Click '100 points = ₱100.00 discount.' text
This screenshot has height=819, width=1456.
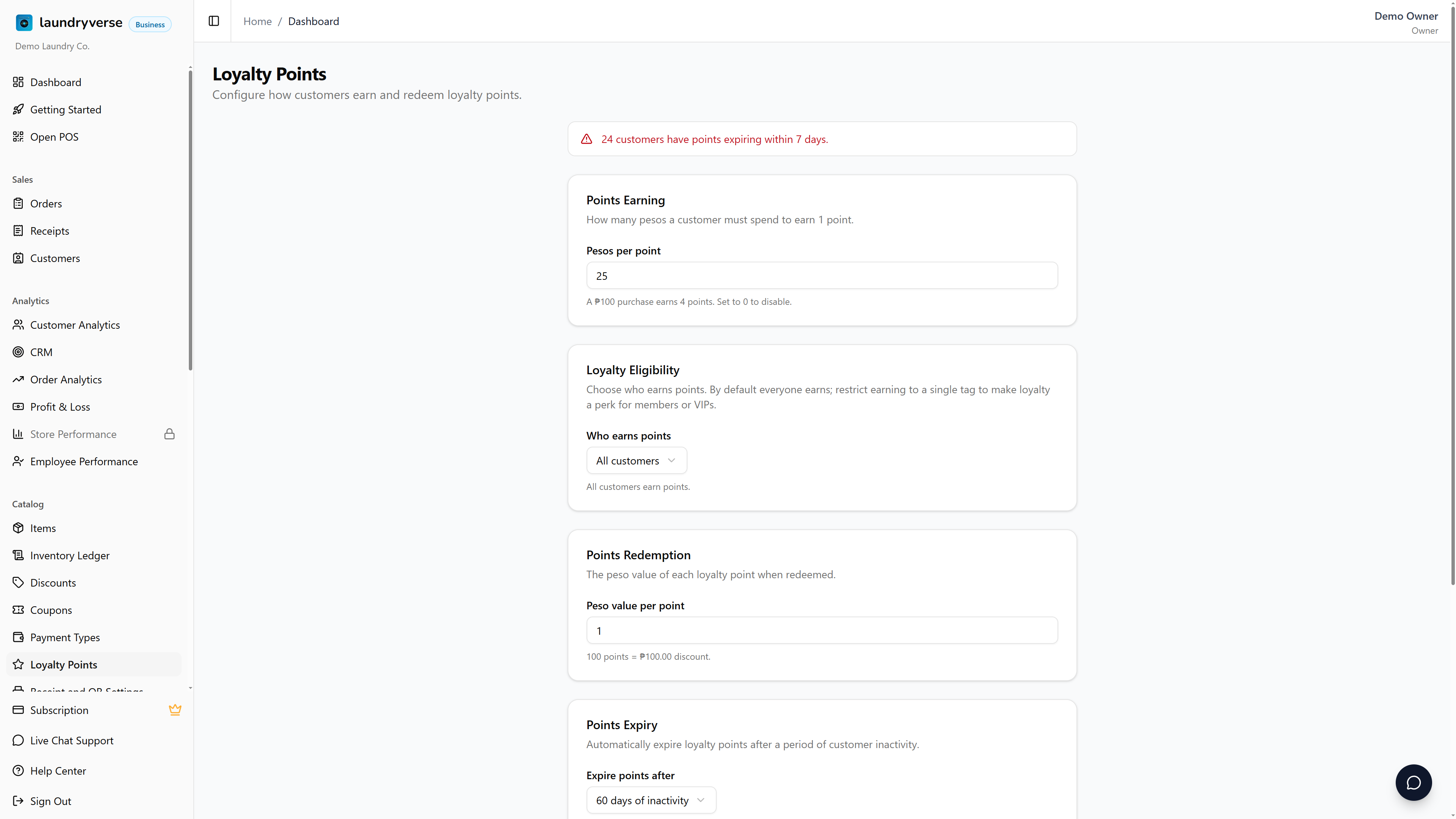pos(648,656)
